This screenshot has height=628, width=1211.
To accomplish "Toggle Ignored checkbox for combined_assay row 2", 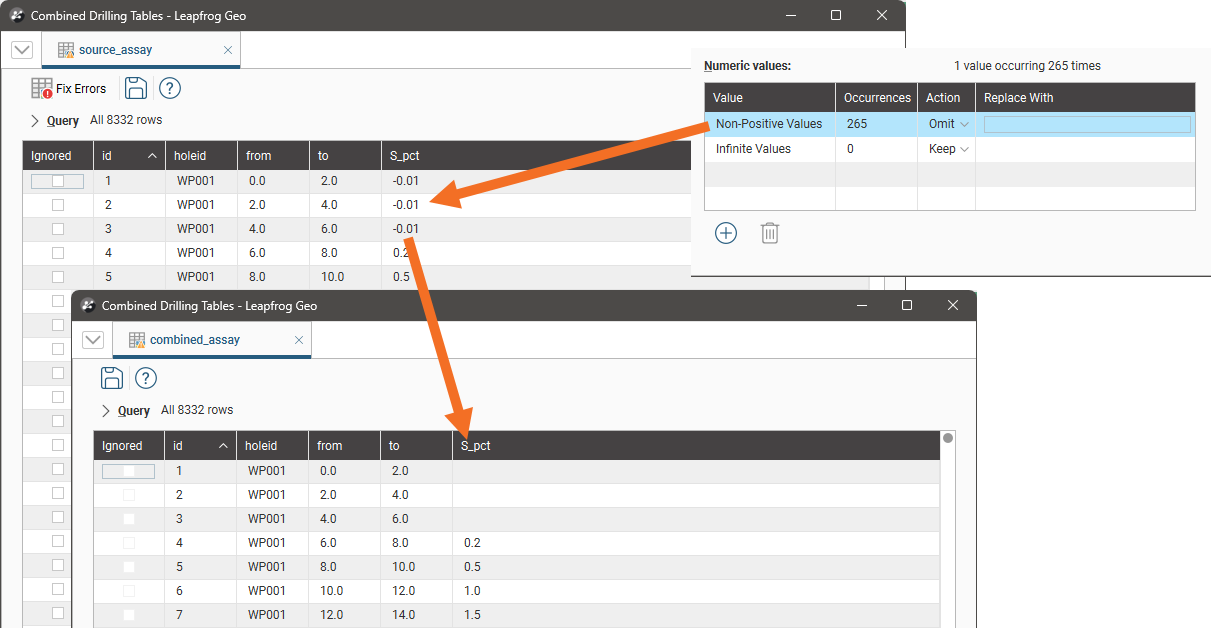I will click(x=129, y=495).
